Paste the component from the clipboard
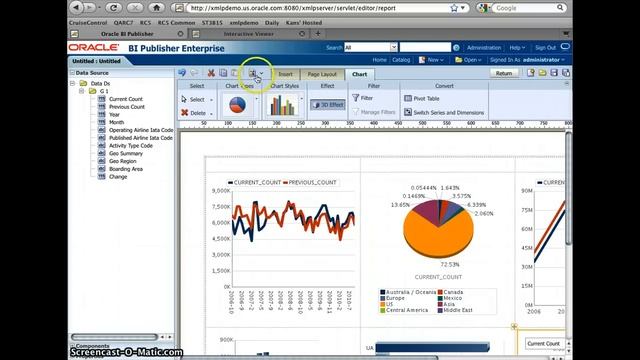The image size is (640, 360). tap(235, 73)
